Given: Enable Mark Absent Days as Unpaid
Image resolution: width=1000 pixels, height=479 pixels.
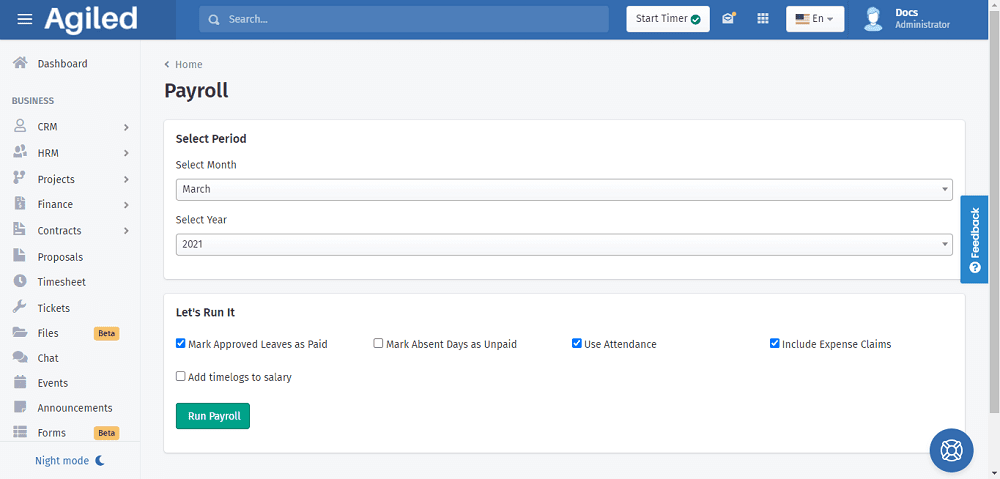Looking at the screenshot, I should tap(379, 343).
